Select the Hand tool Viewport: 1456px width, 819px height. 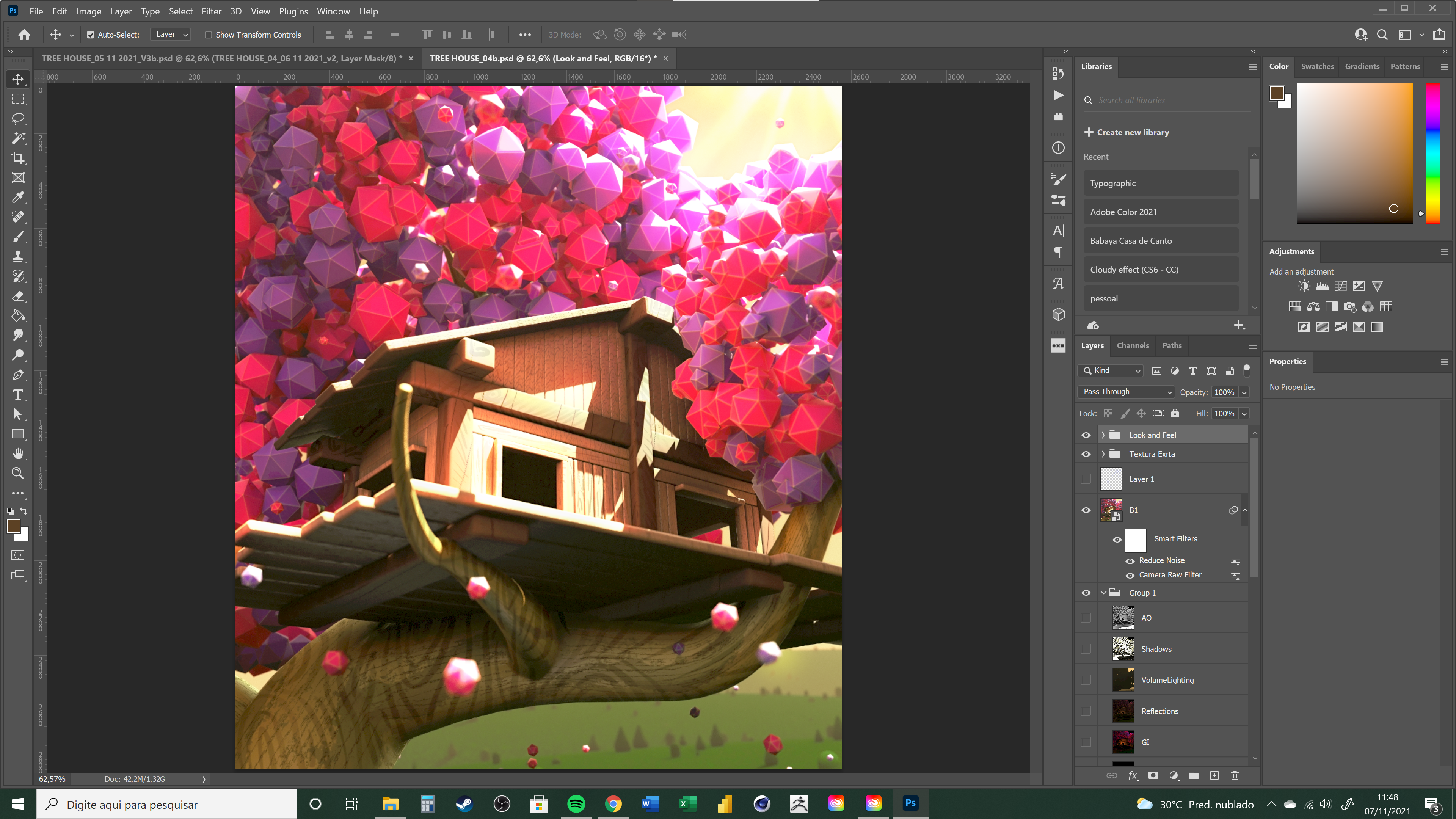18,453
